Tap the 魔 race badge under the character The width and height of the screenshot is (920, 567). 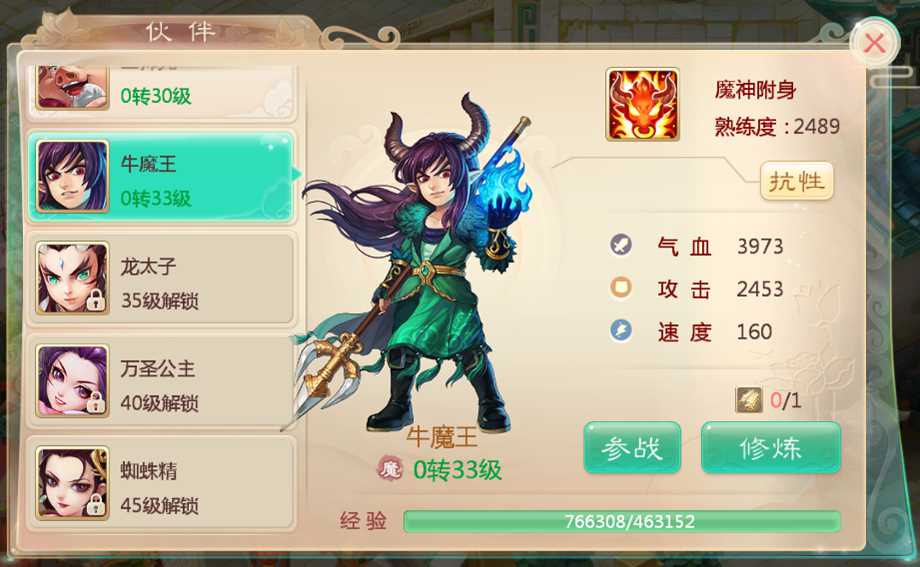click(390, 469)
